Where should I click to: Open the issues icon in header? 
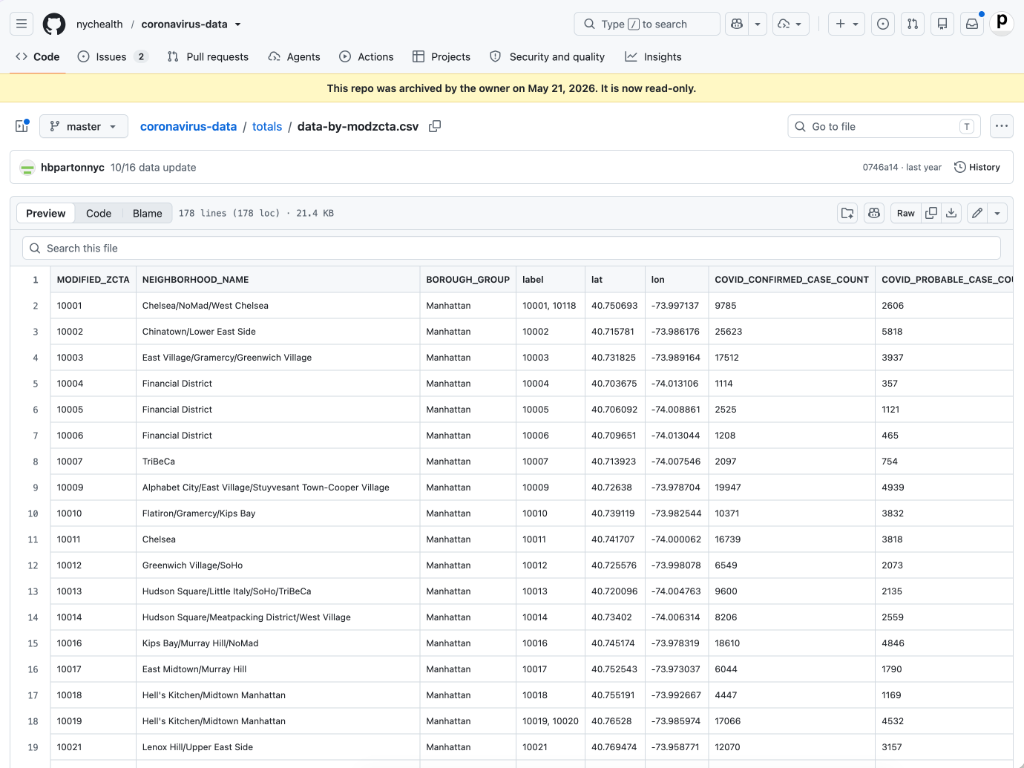pyautogui.click(x=883, y=24)
